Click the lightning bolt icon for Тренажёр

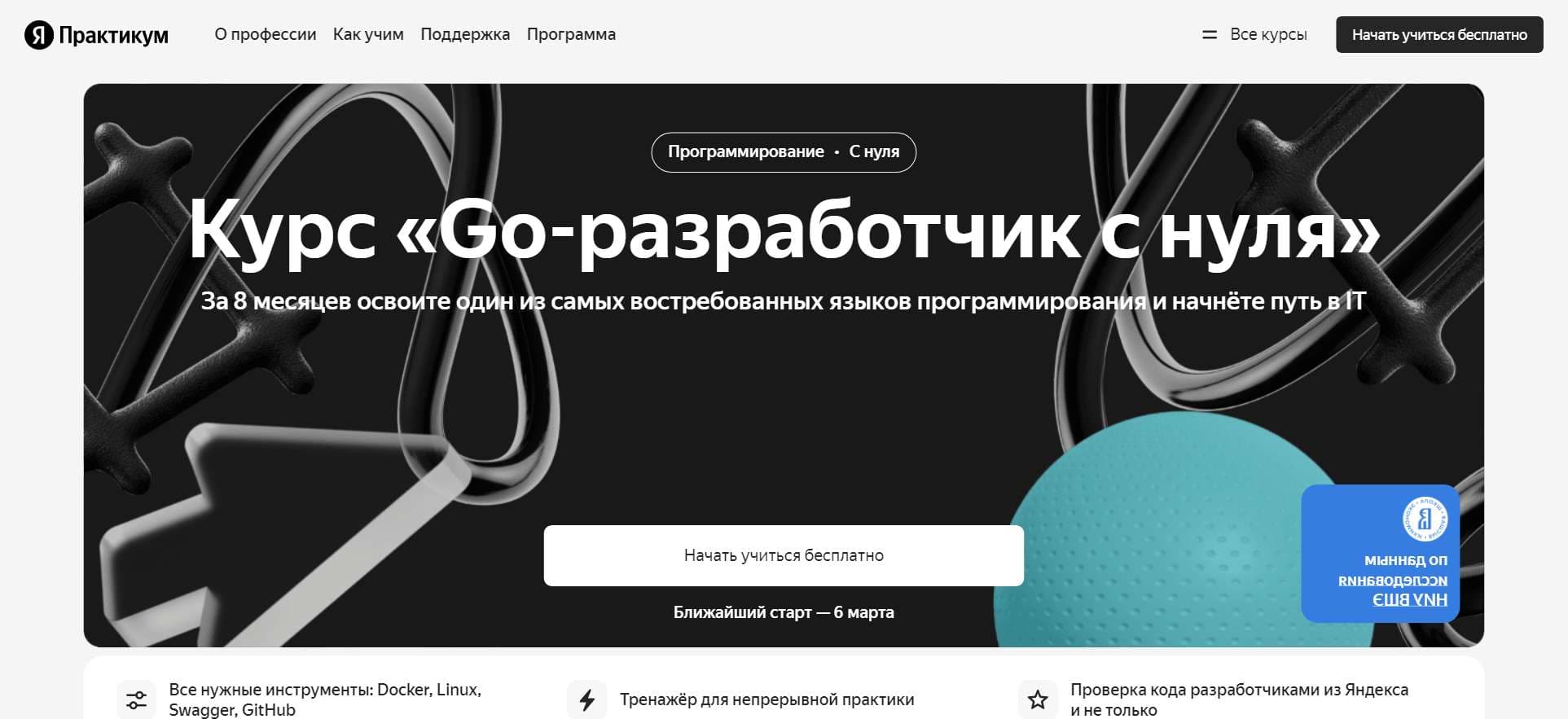pyautogui.click(x=587, y=699)
